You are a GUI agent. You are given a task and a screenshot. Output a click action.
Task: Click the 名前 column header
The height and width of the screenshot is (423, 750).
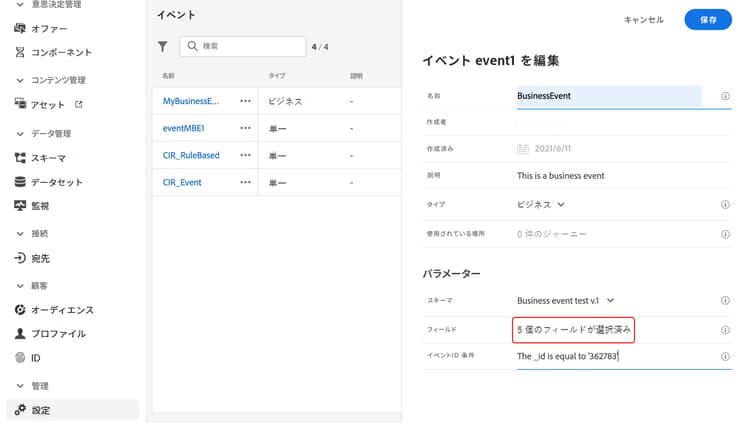click(168, 76)
